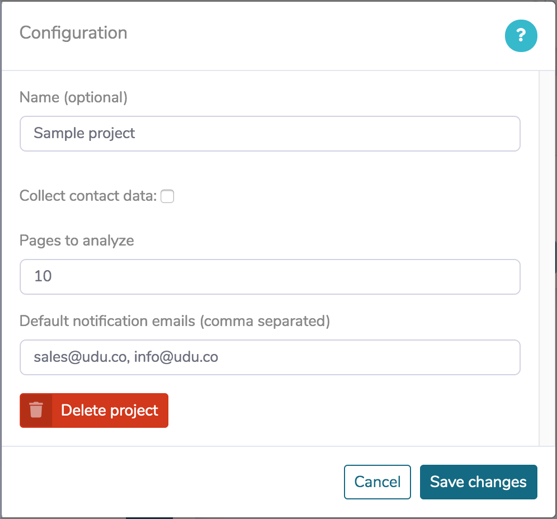Viewport: 557px width, 519px height.
Task: Click the 'Pages to analyze' label
Action: coord(77,240)
